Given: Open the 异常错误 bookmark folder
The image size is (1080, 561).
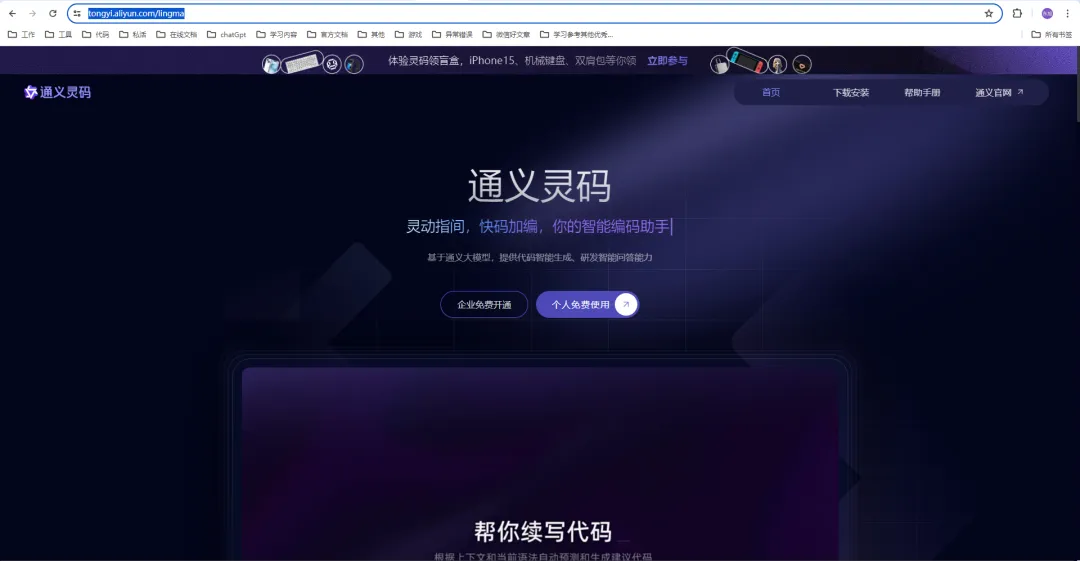Looking at the screenshot, I should [x=453, y=34].
